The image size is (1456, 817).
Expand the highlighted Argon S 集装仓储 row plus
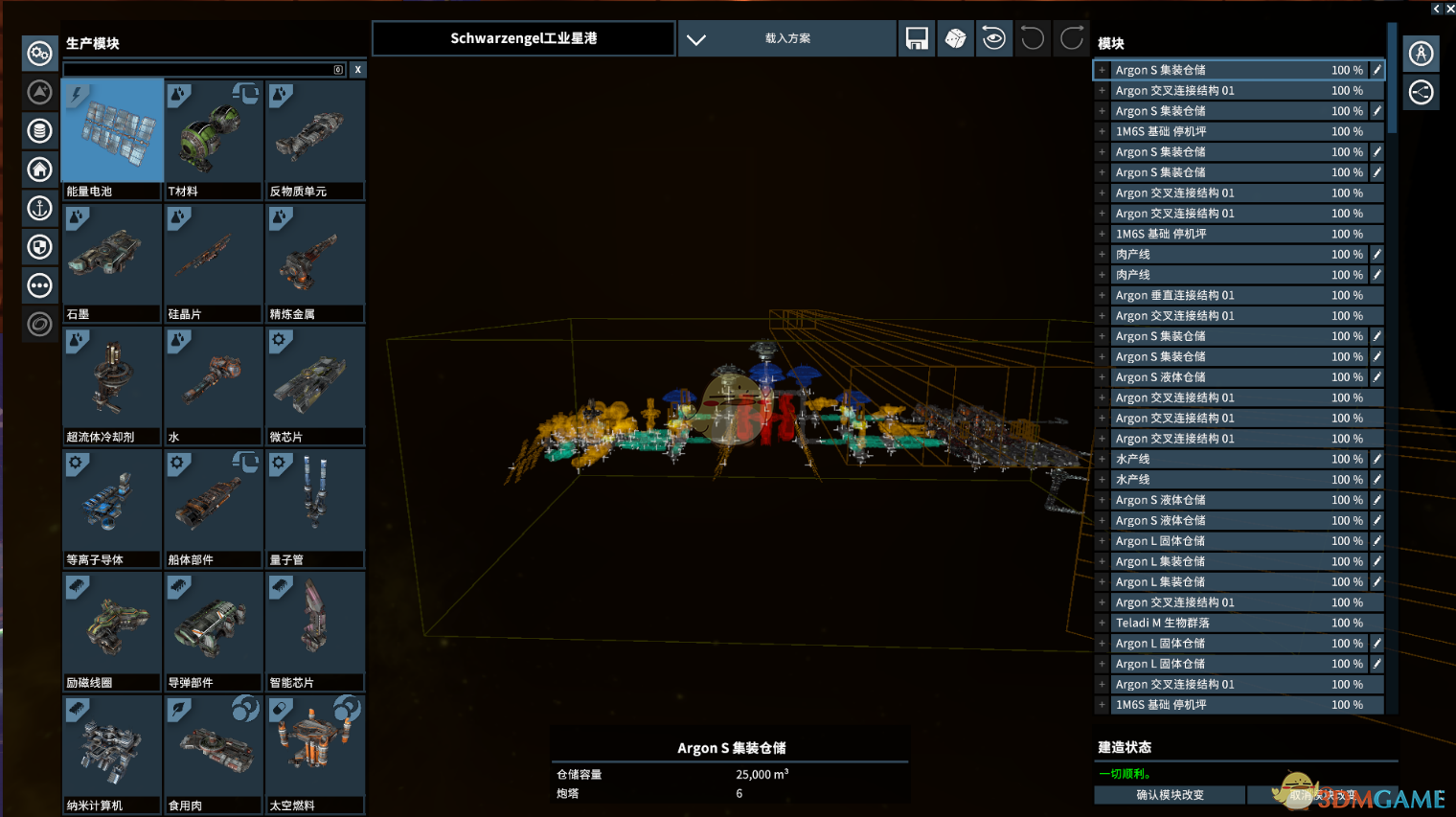(1102, 70)
